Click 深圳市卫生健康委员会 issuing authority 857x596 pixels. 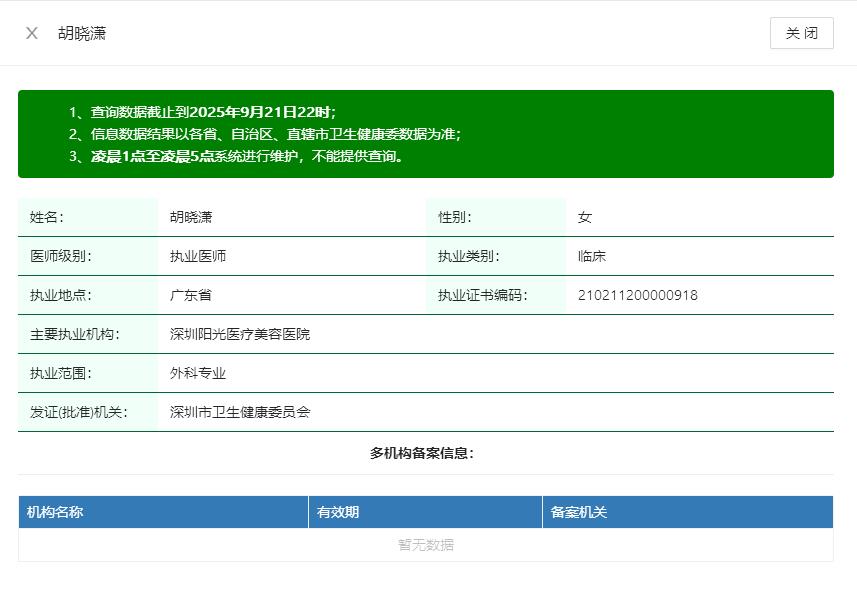tap(240, 412)
